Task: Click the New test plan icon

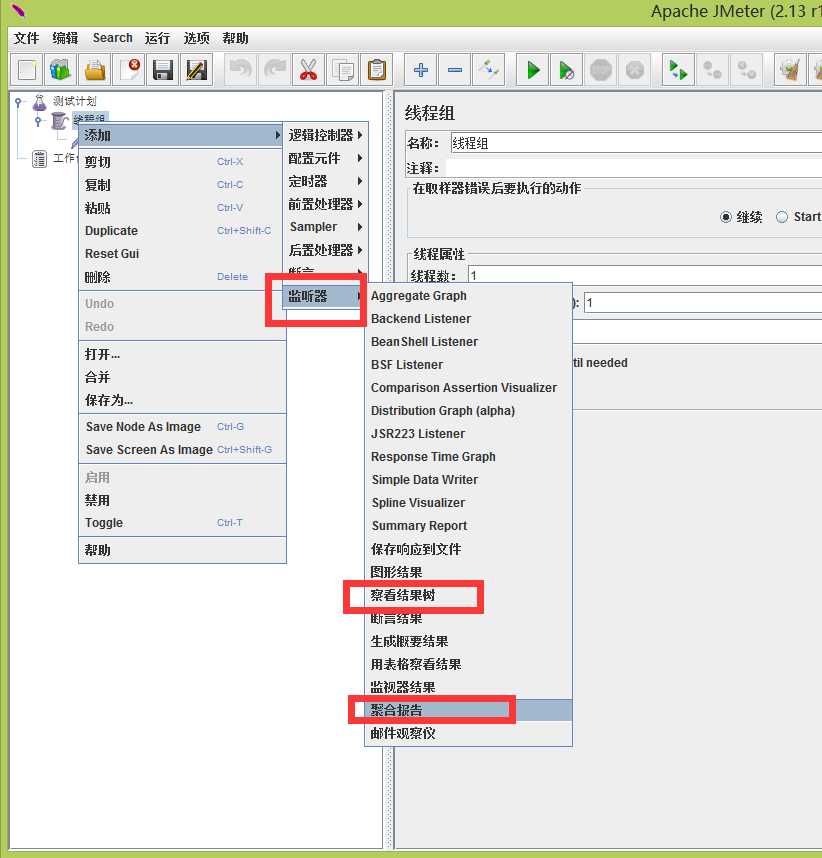Action: pos(27,71)
